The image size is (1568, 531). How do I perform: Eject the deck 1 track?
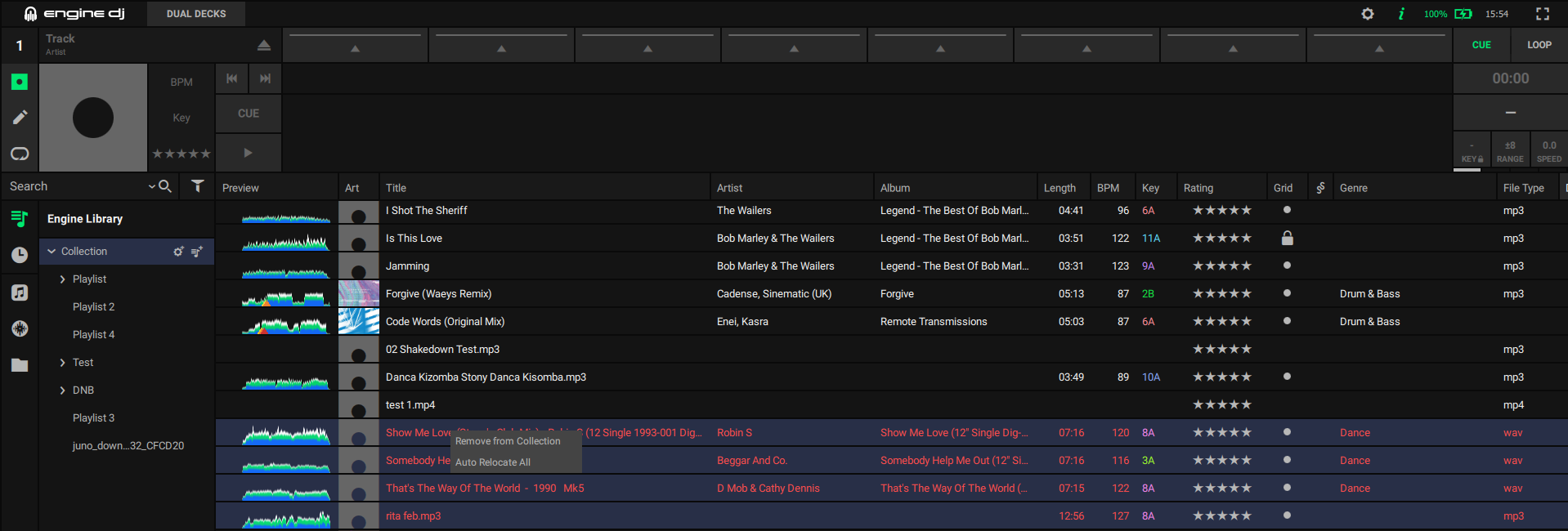click(x=263, y=45)
